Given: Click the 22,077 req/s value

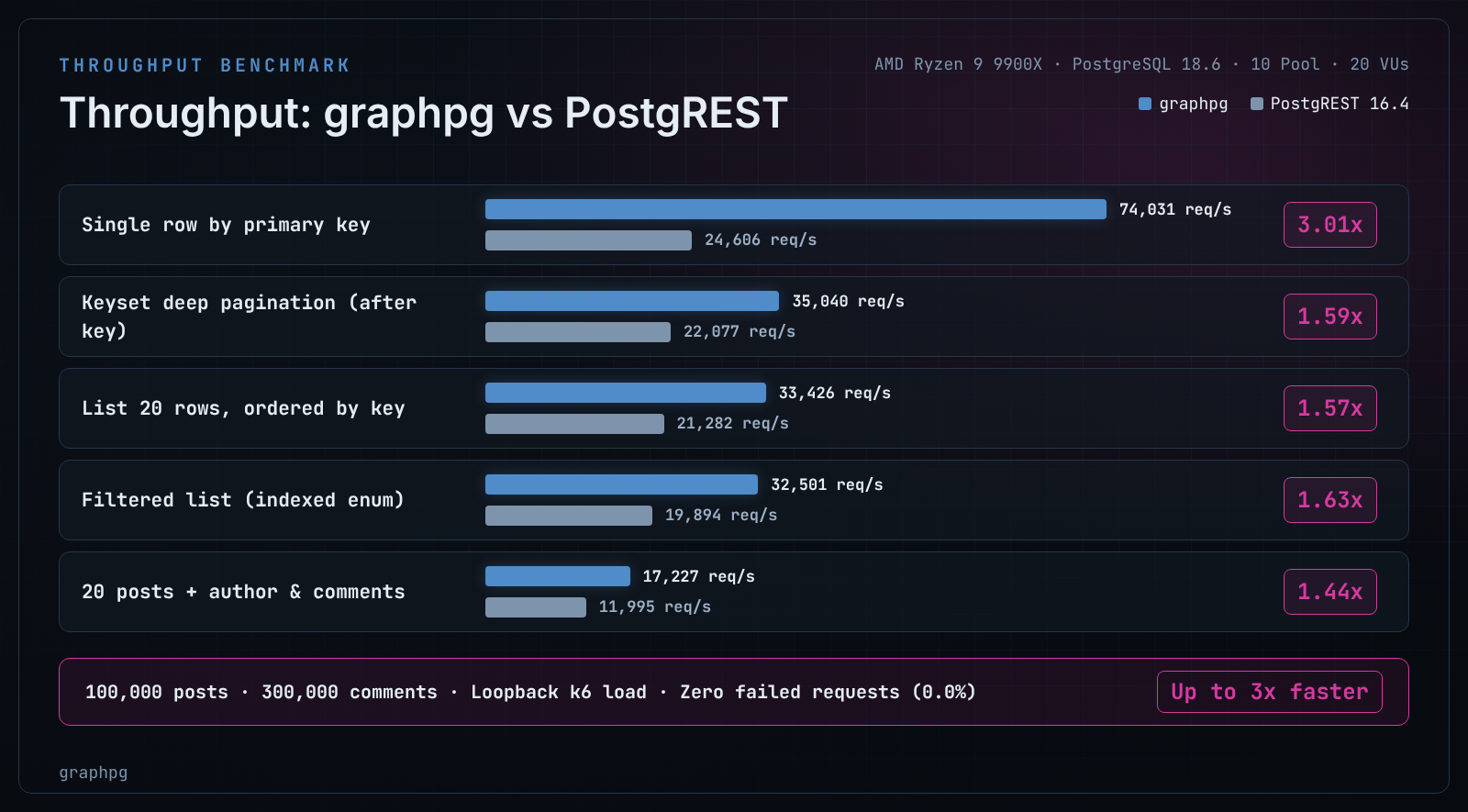Looking at the screenshot, I should point(740,331).
